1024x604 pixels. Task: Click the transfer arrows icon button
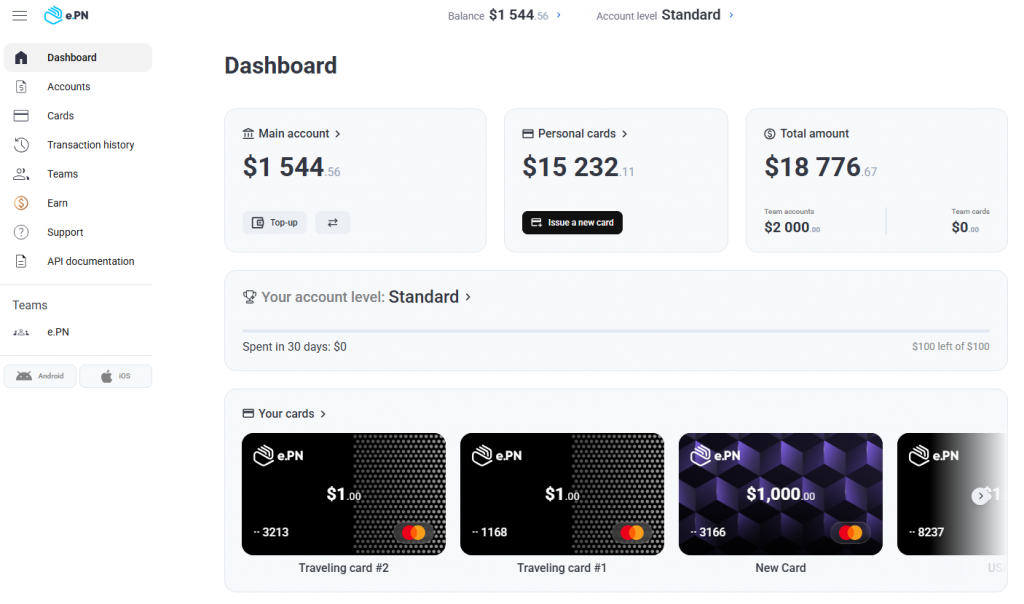click(332, 222)
